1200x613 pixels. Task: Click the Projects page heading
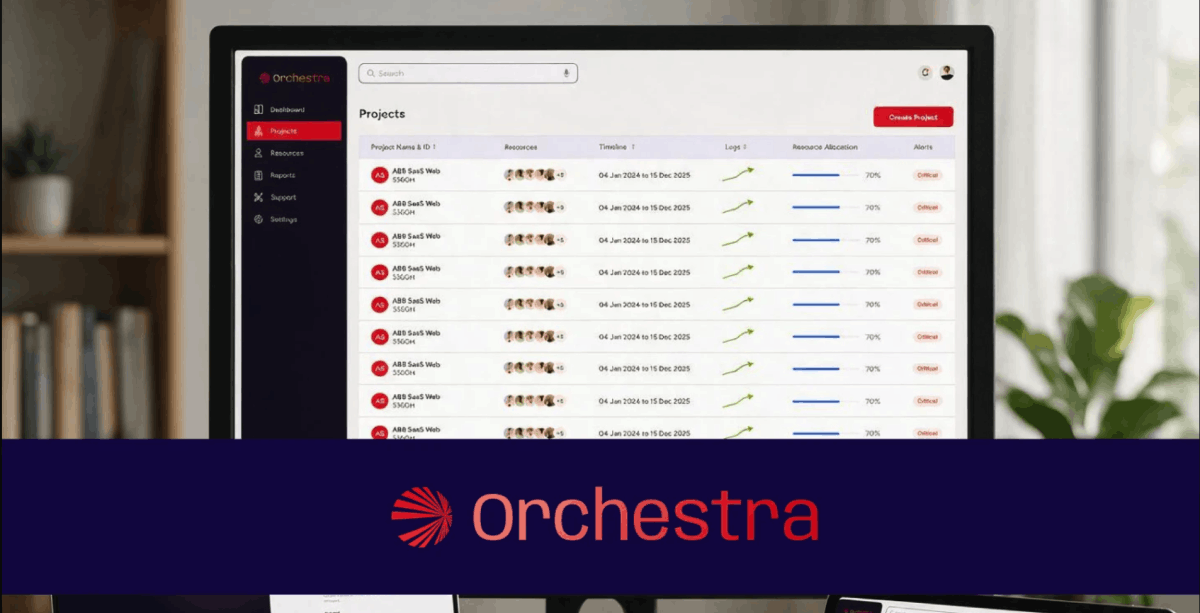382,114
